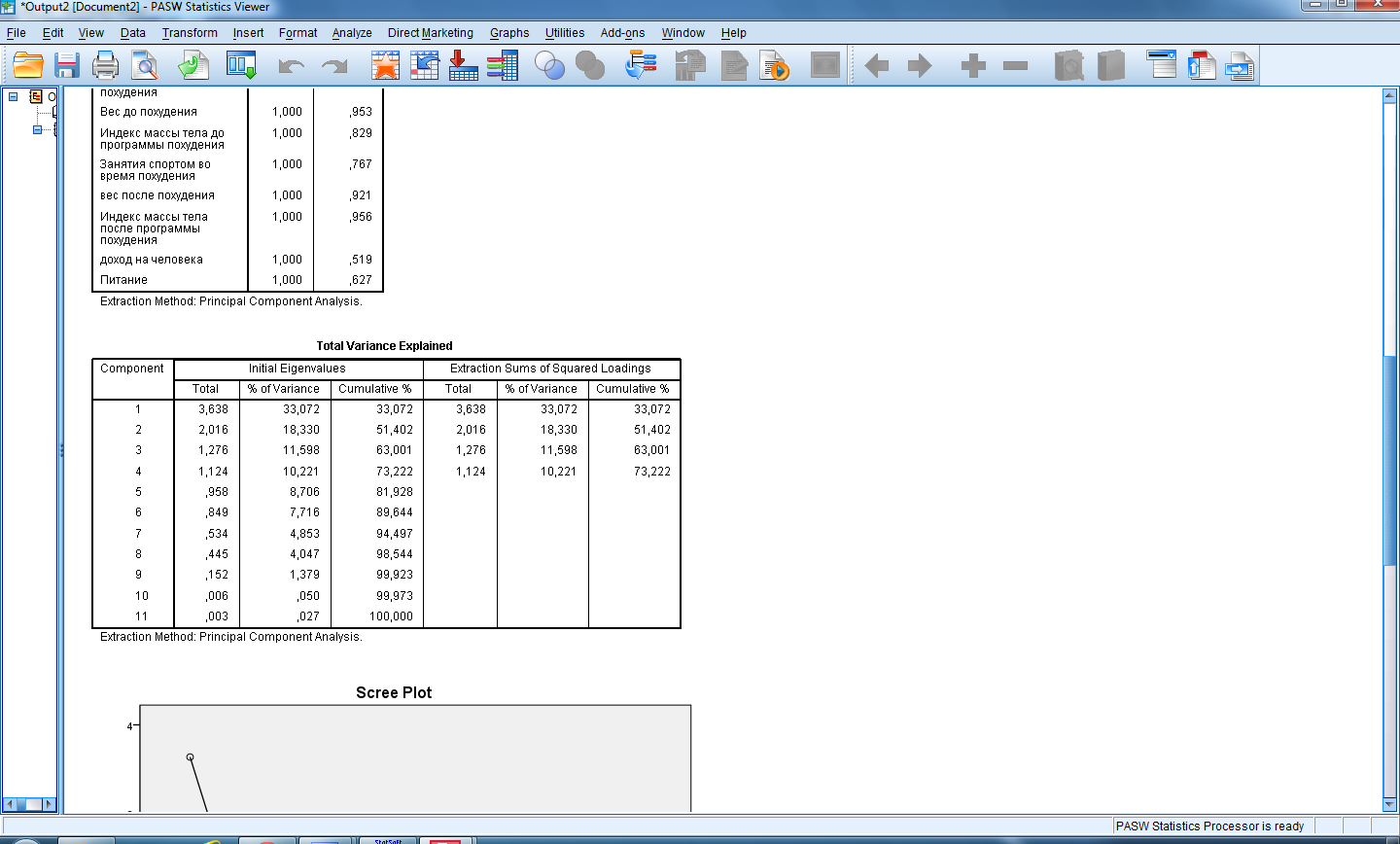1400x844 pixels.
Task: Click the Insert text toolbar icon
Action: (1240, 66)
